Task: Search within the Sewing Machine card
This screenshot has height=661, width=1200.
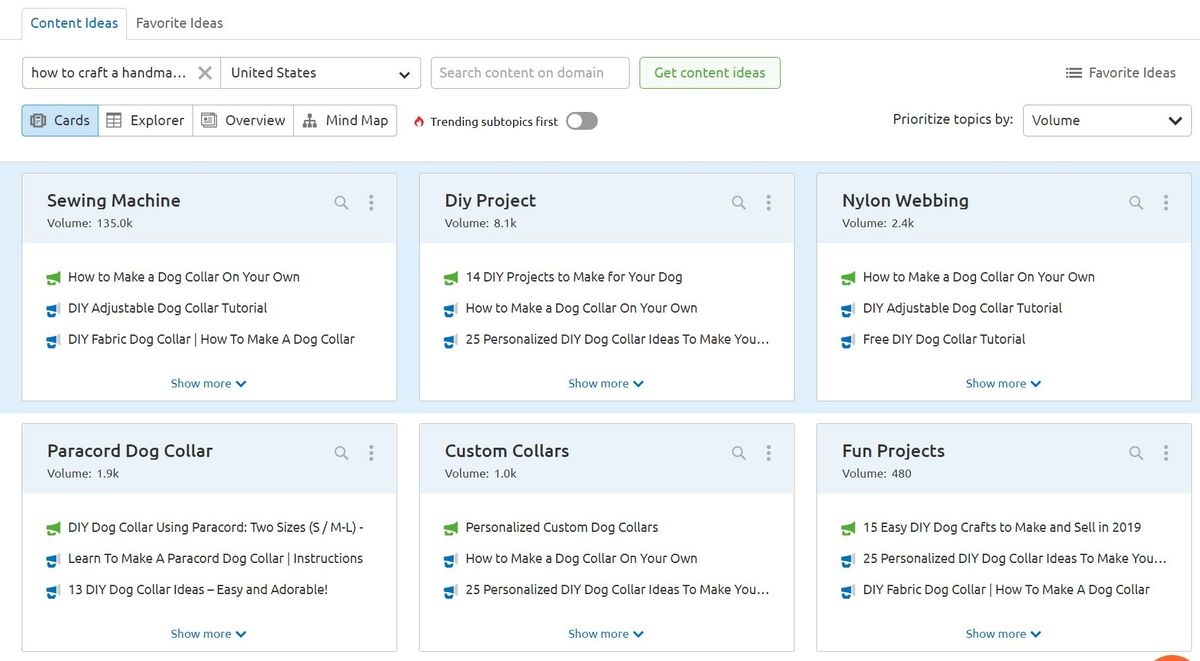Action: tap(341, 202)
